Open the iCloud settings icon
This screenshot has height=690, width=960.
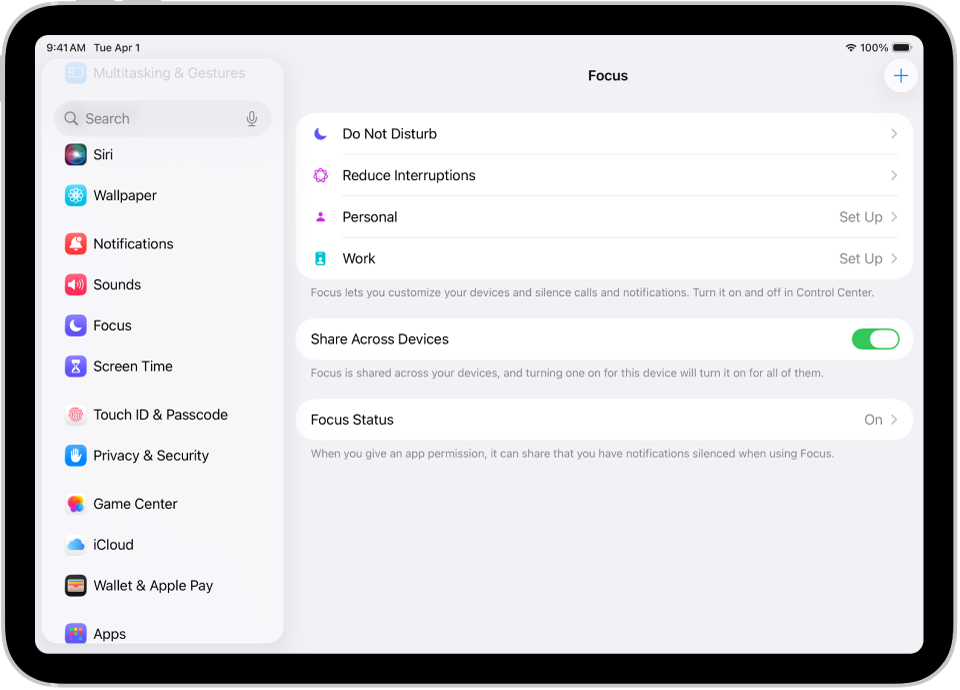tap(76, 544)
